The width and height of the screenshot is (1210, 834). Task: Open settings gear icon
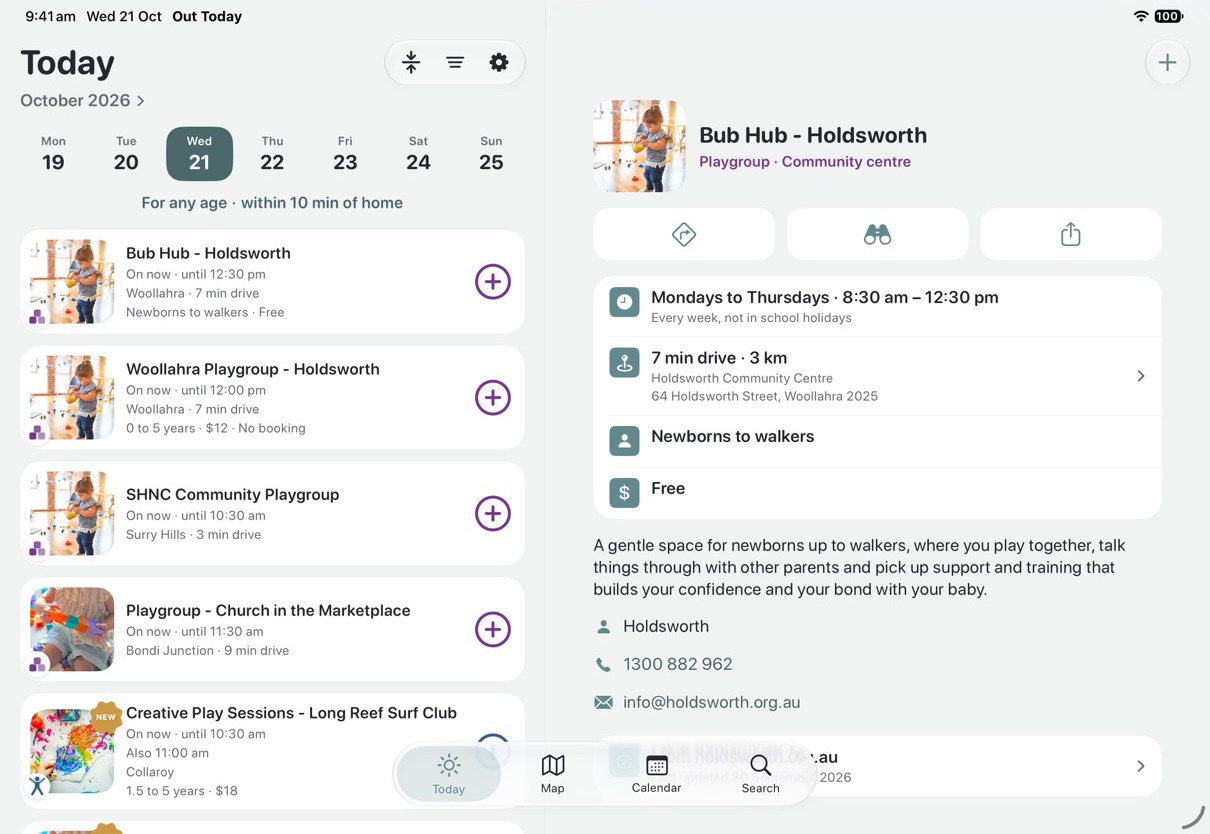[x=499, y=63]
